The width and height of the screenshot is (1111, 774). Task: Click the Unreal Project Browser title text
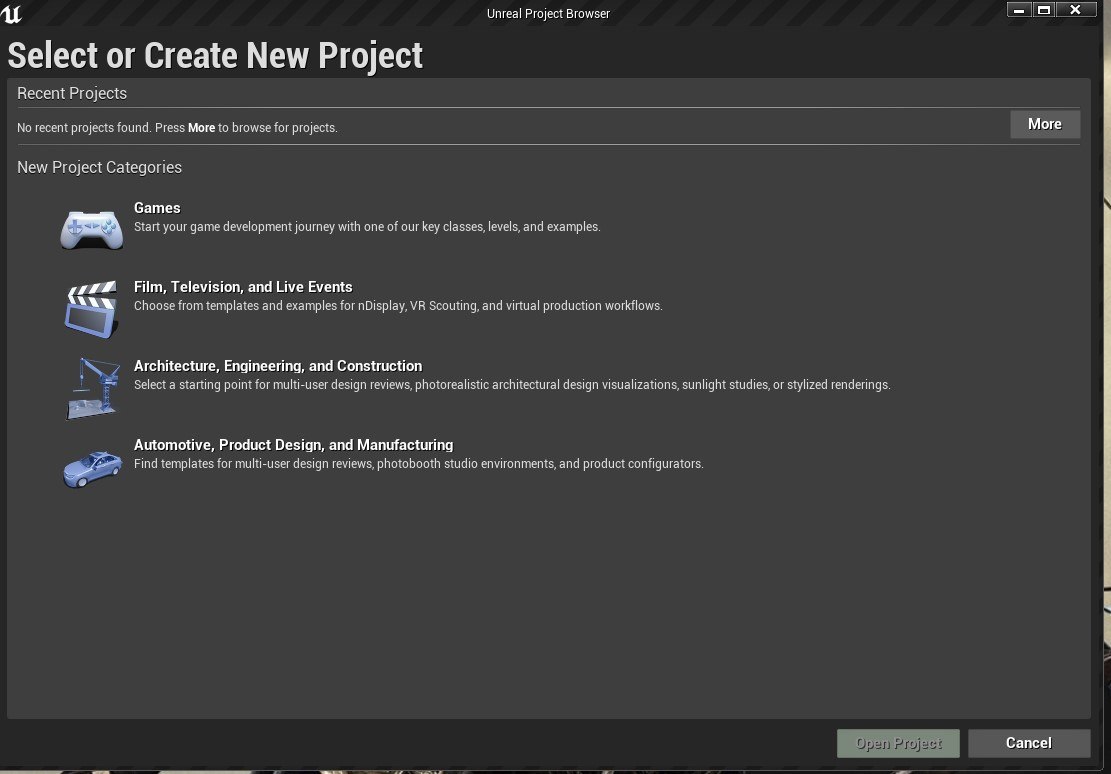pyautogui.click(x=548, y=13)
